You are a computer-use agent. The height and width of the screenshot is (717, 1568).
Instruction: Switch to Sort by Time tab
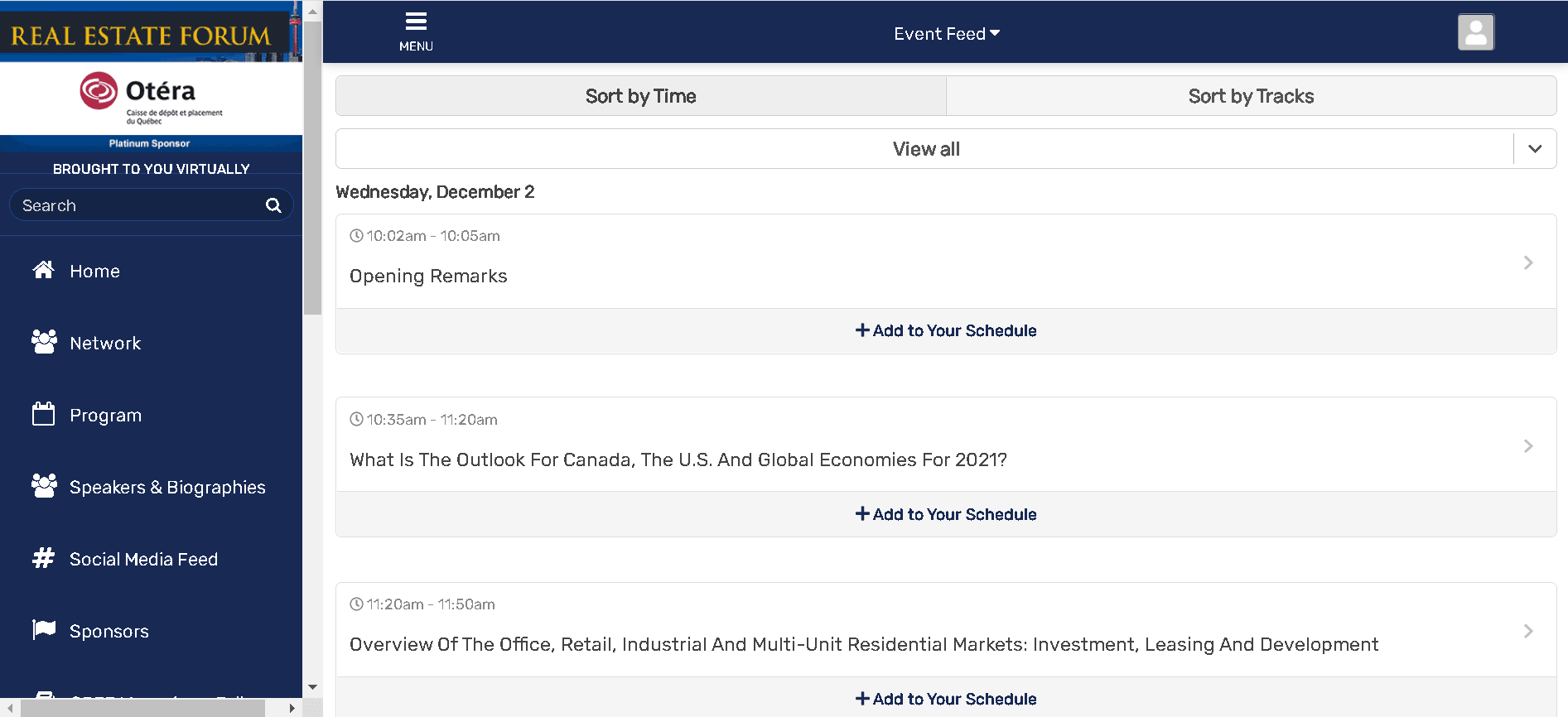tap(641, 96)
